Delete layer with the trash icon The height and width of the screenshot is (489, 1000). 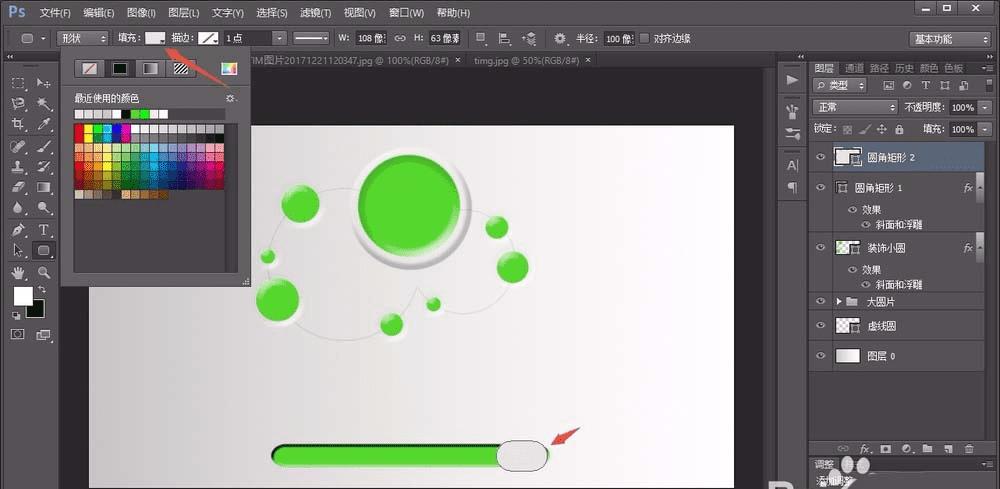(969, 449)
